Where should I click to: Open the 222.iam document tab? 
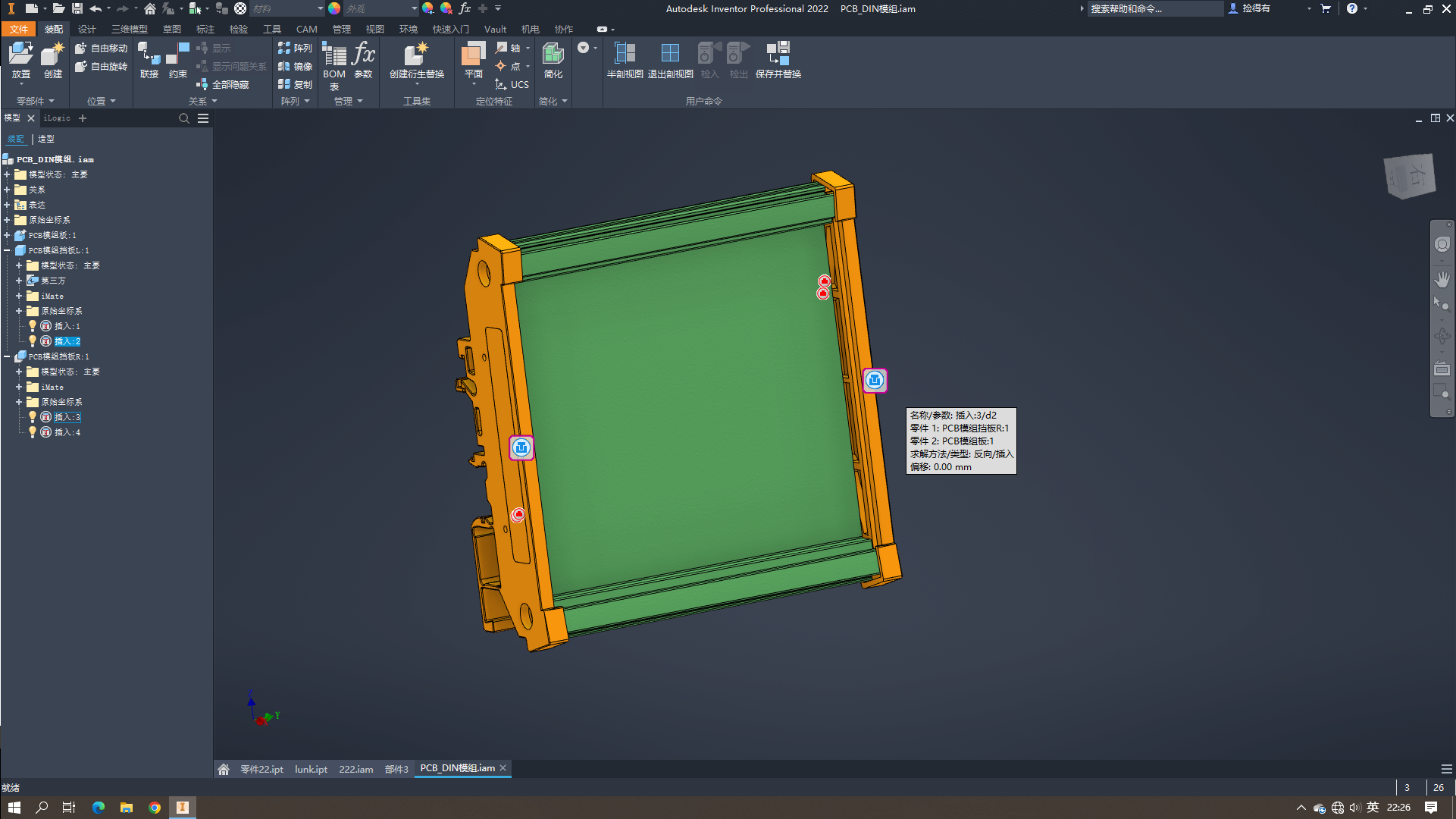pyautogui.click(x=356, y=768)
